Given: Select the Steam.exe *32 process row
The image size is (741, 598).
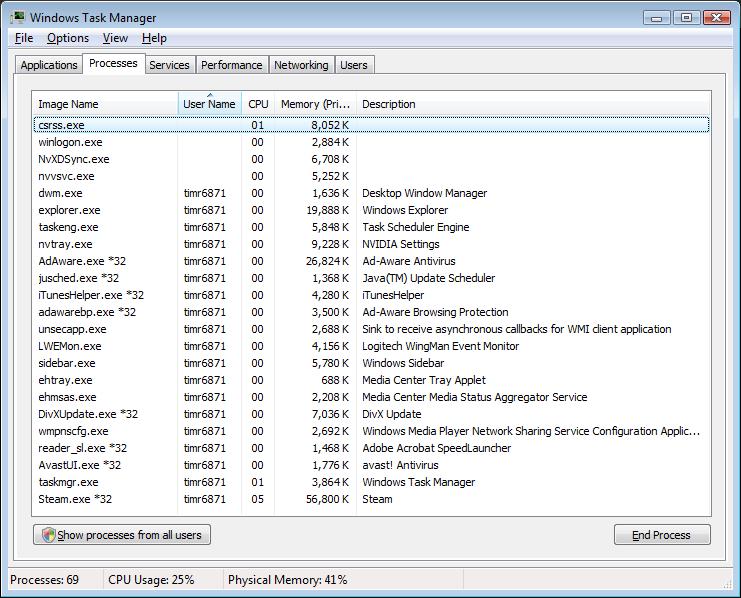Looking at the screenshot, I should pos(75,499).
